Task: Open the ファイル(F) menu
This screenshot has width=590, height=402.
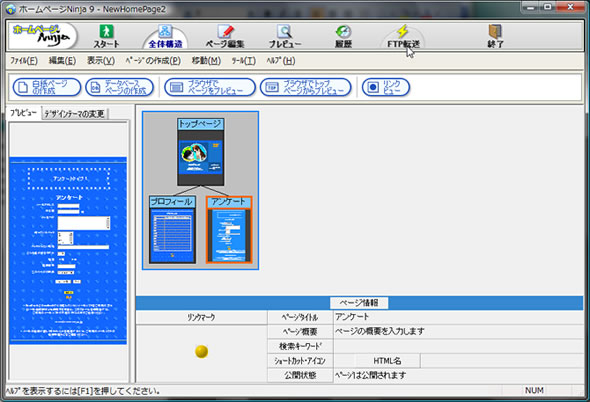Action: tap(23, 61)
